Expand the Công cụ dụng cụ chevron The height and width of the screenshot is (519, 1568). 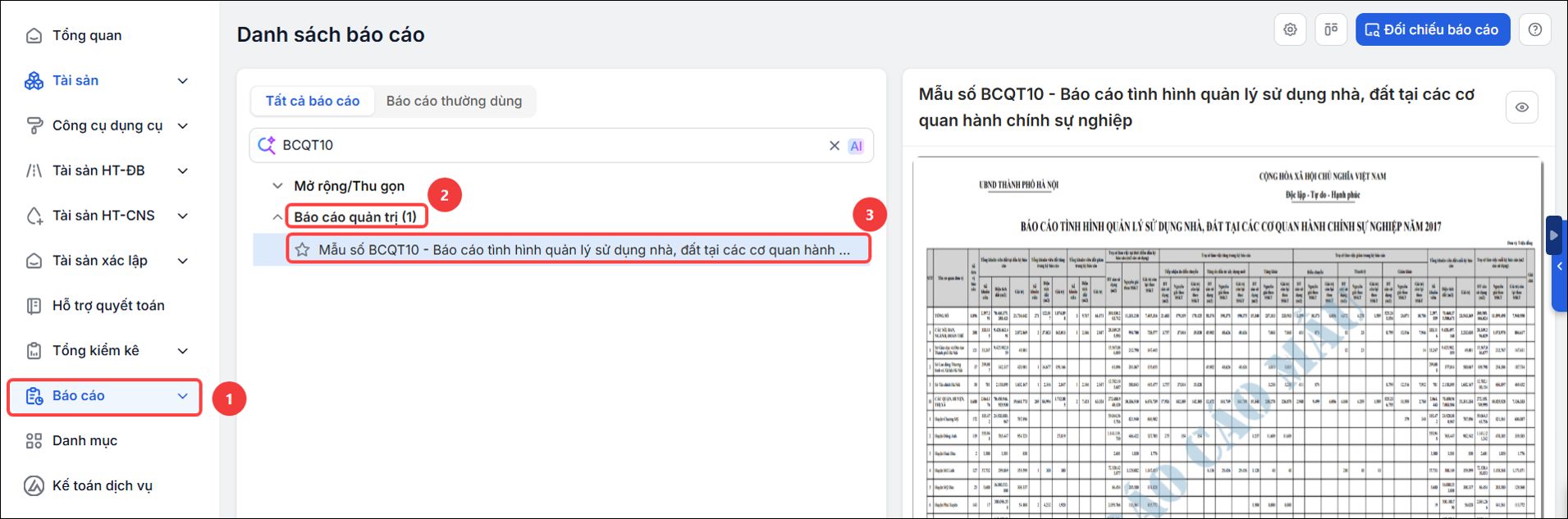pyautogui.click(x=183, y=125)
